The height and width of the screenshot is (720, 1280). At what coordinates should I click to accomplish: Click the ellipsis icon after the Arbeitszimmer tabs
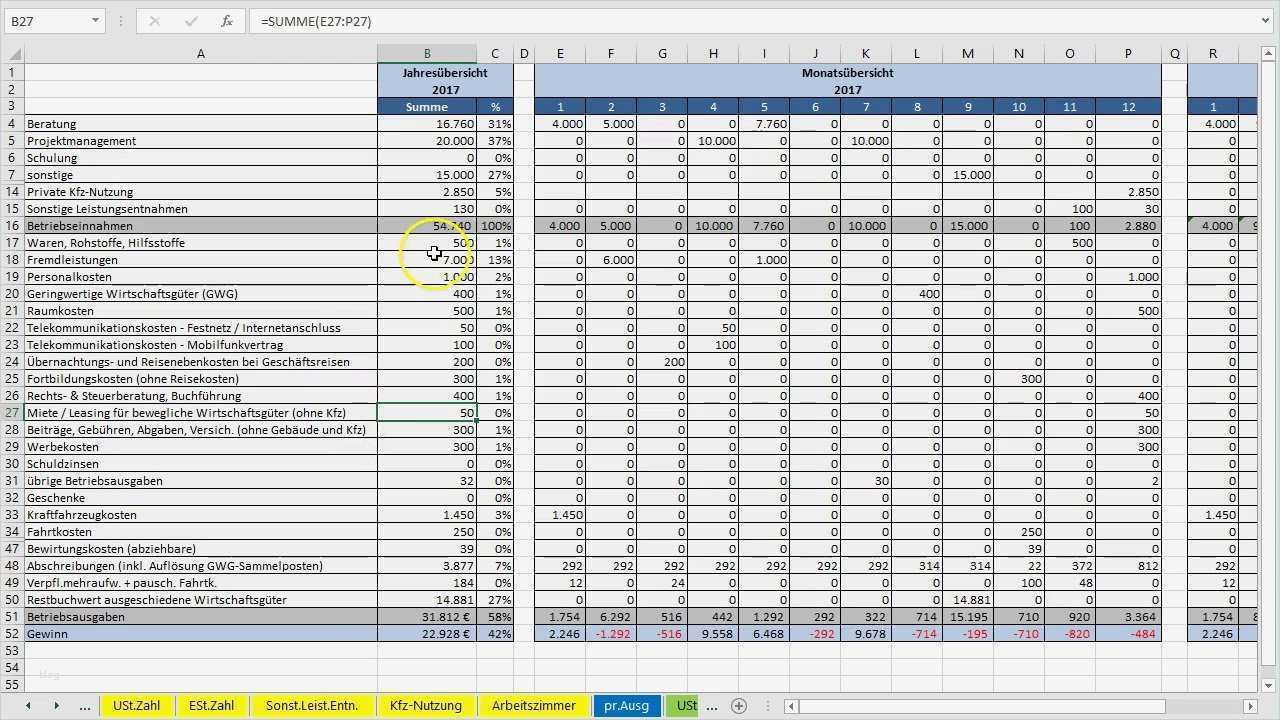coord(712,705)
